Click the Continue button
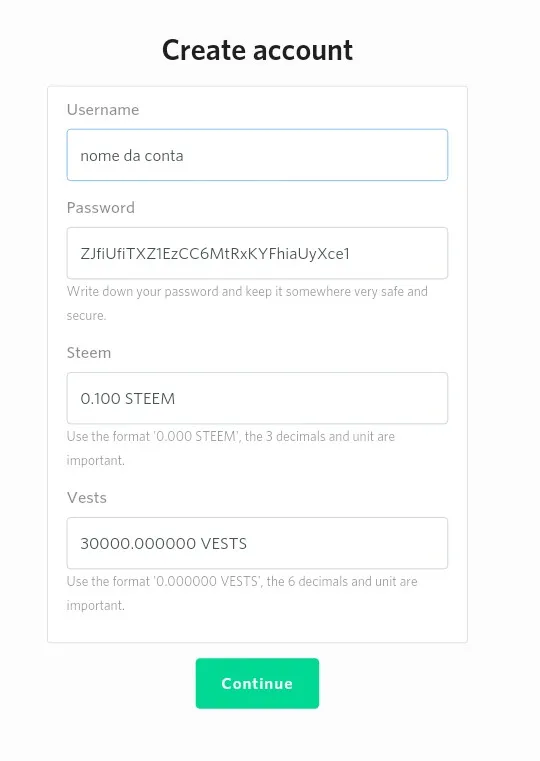This screenshot has height=761, width=540. tap(257, 683)
